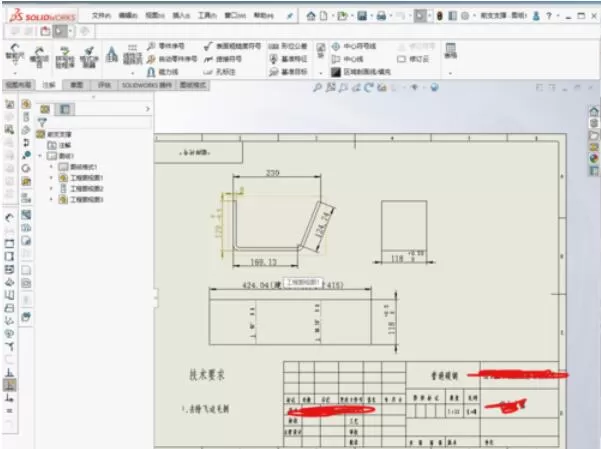The height and width of the screenshot is (449, 601).
Task: Save the drawing with the floppy disk icon
Action: [x=362, y=16]
